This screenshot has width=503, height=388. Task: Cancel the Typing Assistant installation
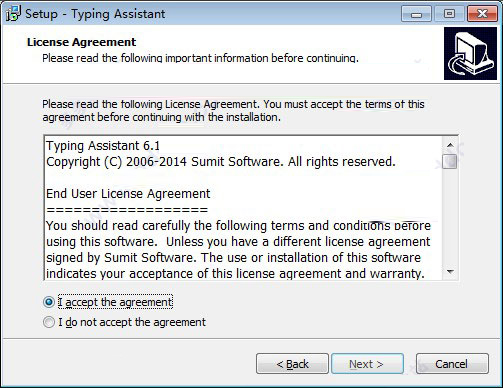click(x=452, y=364)
